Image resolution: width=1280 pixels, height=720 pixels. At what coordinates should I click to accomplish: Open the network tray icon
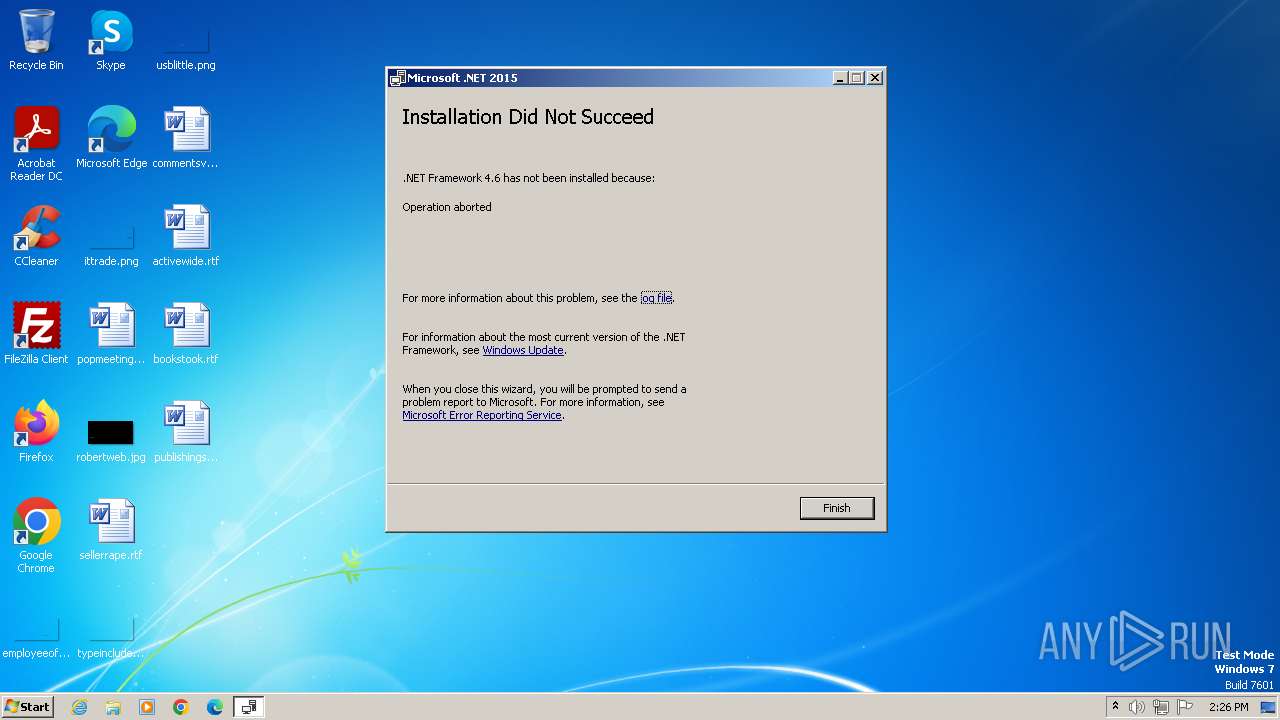1161,707
